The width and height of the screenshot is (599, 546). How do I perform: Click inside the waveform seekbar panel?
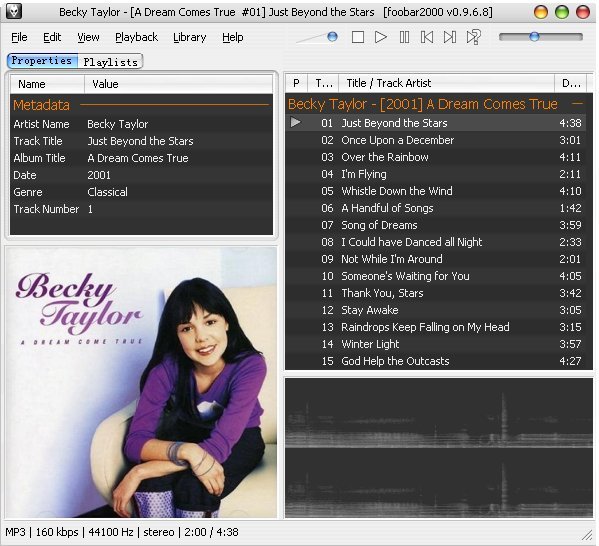pyautogui.click(x=439, y=448)
